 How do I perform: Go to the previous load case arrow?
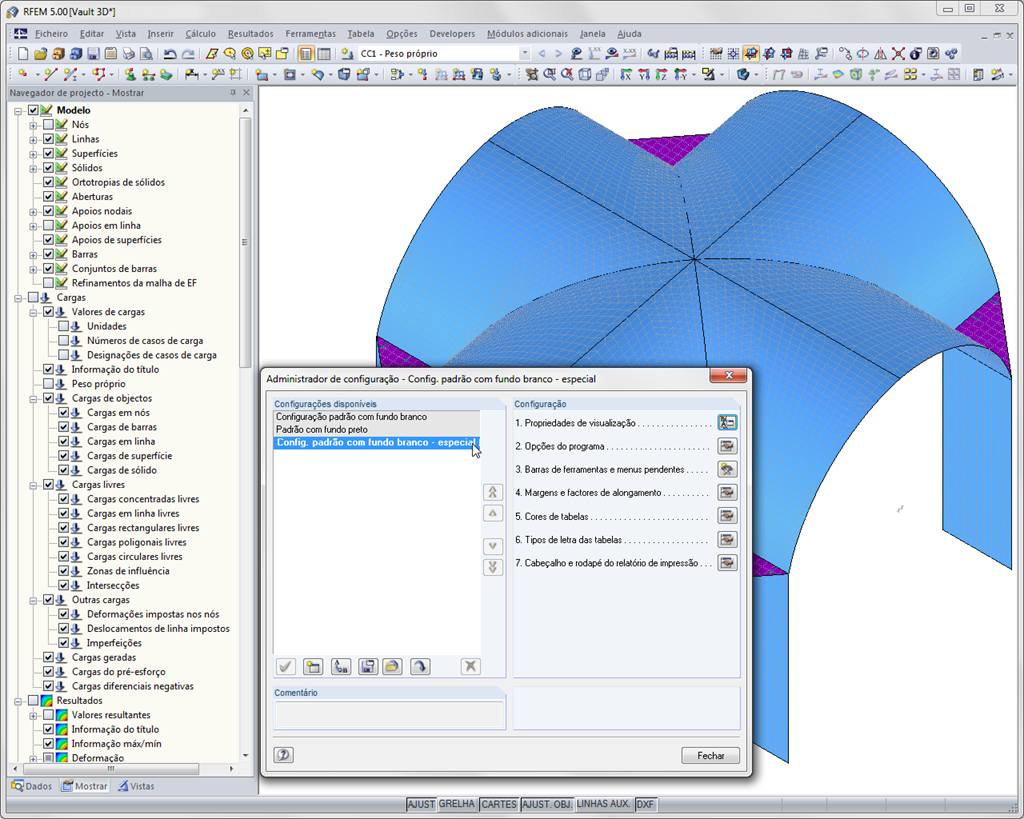(541, 54)
